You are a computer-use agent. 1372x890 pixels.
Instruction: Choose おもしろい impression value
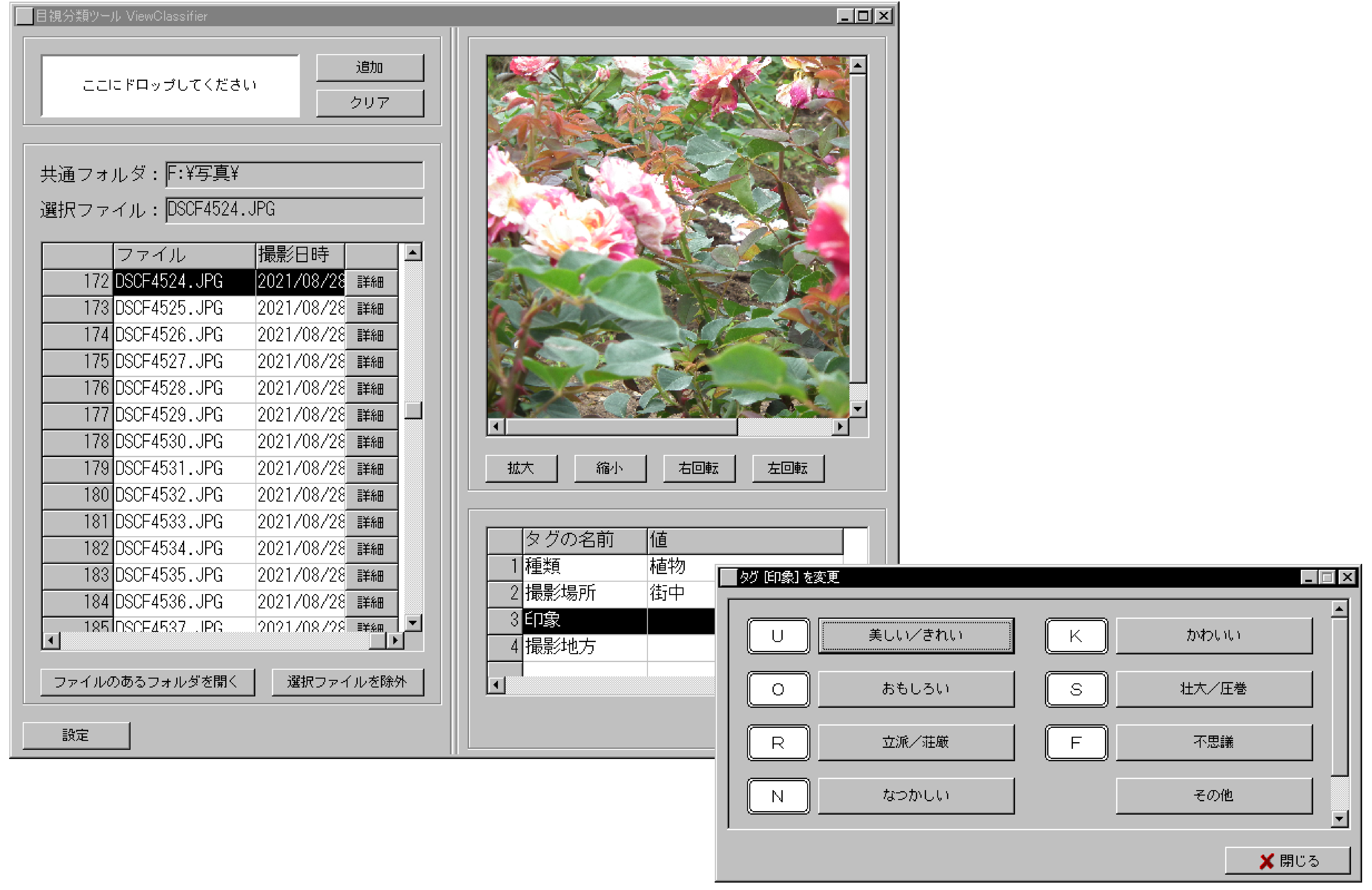pos(917,690)
